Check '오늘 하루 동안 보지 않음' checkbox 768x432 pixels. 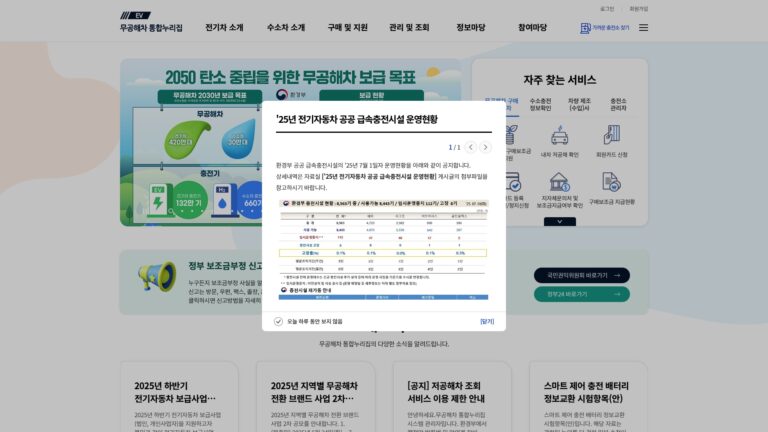[278, 321]
